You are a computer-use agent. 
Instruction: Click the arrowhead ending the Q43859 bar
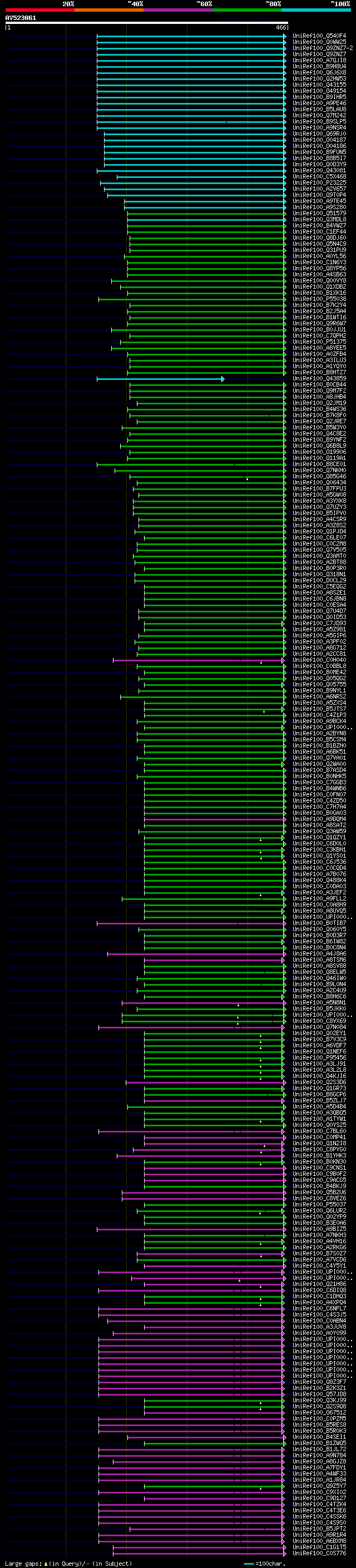coord(222,379)
